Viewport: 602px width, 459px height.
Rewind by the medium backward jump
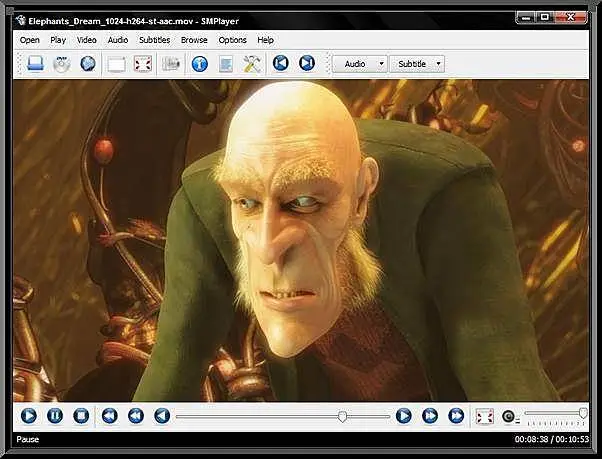[x=136, y=416]
